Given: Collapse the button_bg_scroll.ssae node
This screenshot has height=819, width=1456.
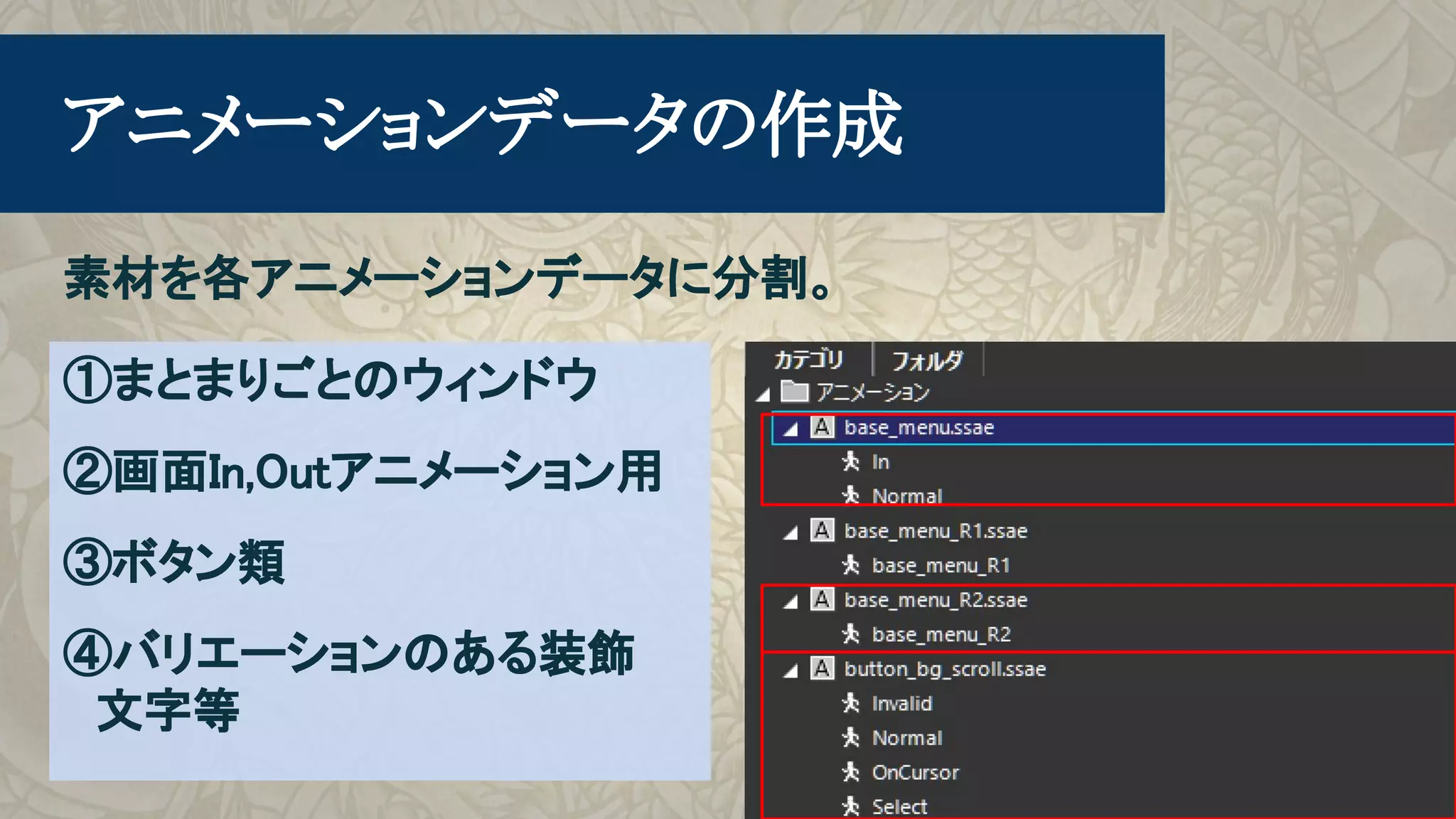Looking at the screenshot, I should [791, 671].
